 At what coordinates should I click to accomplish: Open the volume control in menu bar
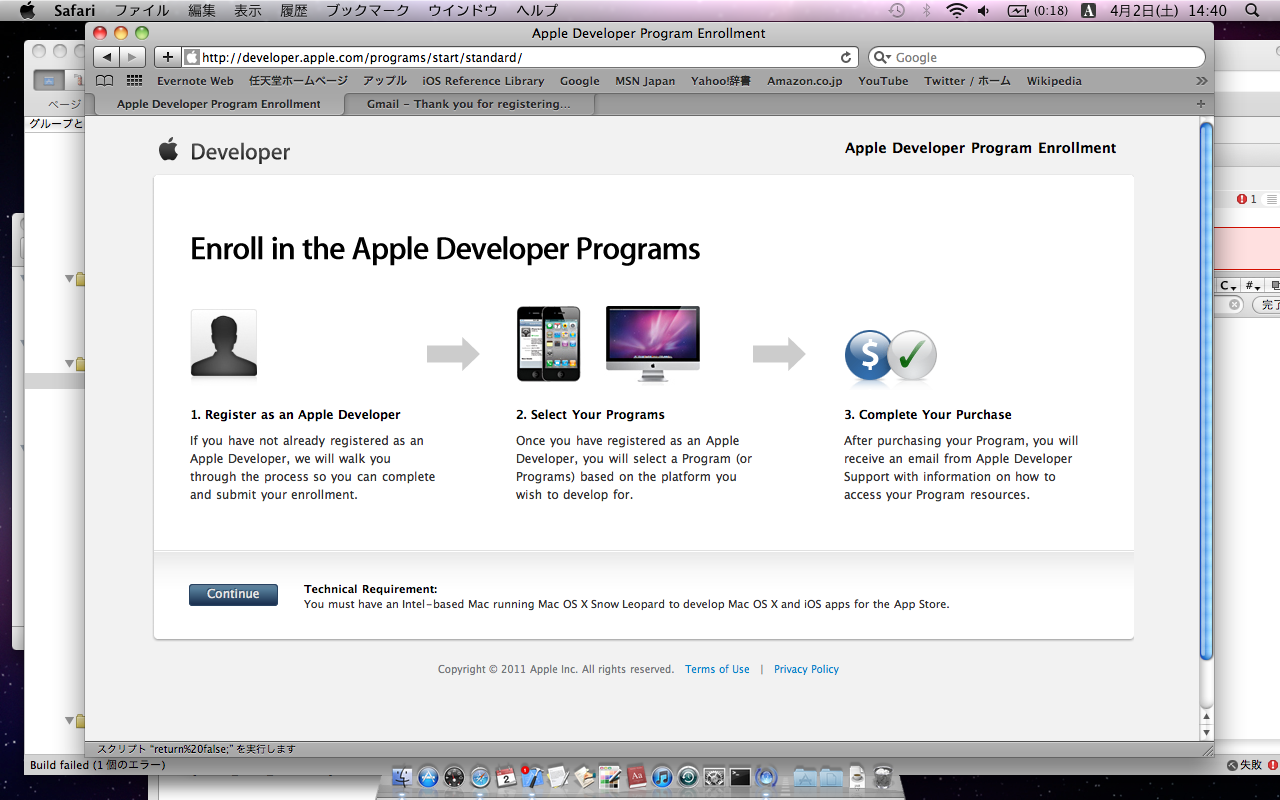(984, 11)
